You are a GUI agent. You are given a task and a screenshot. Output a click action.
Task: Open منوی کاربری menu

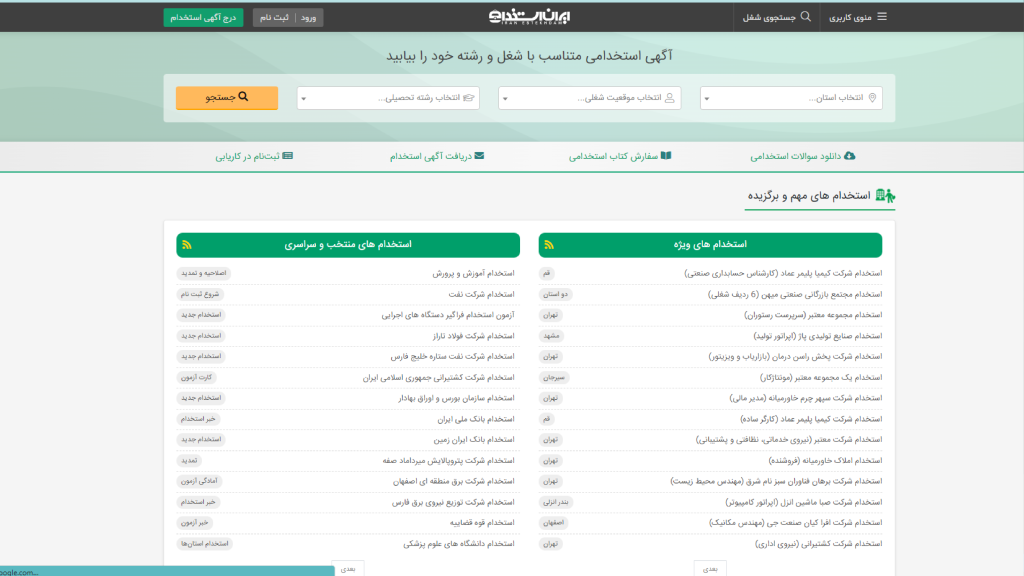(857, 17)
